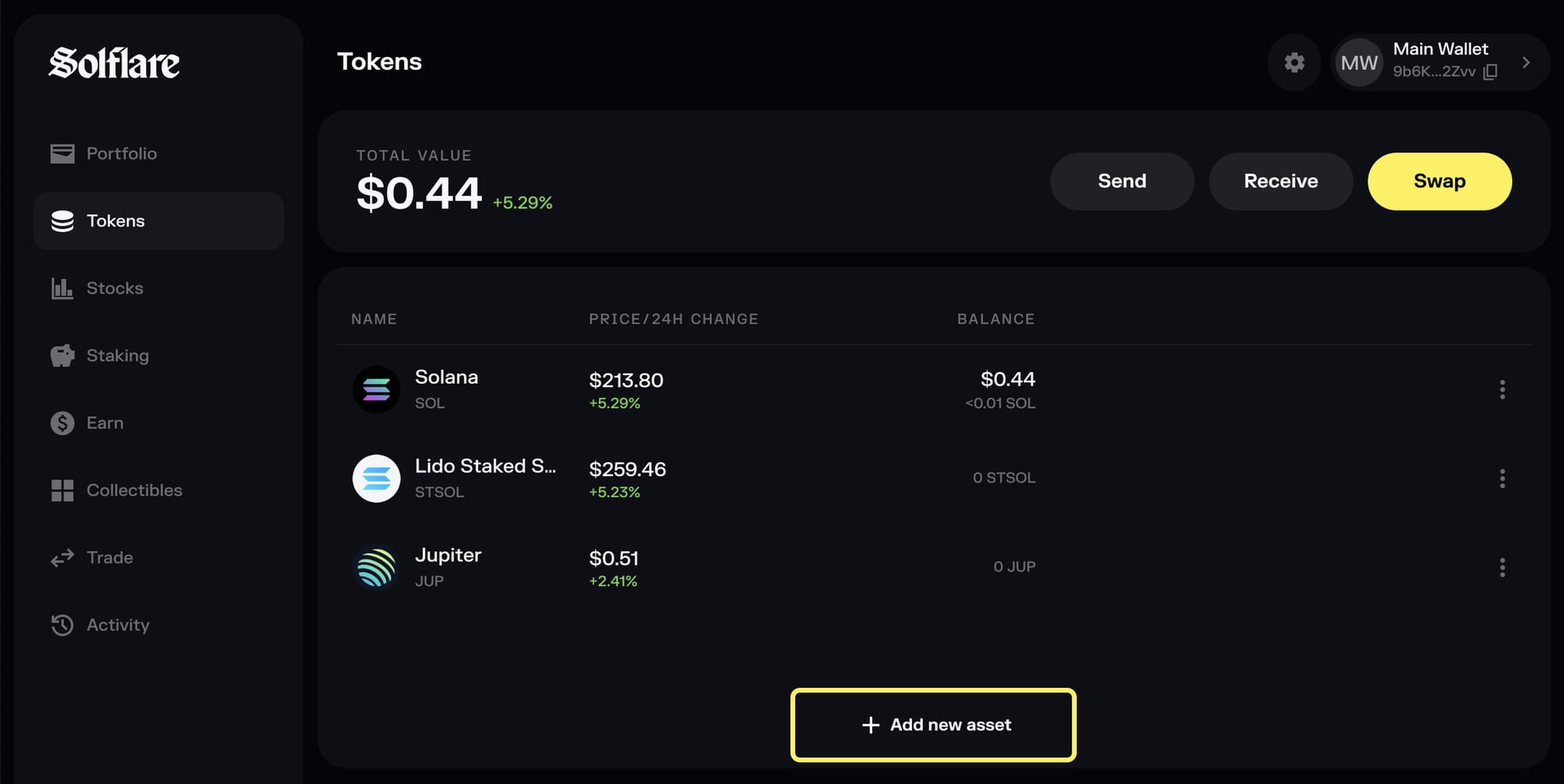Image resolution: width=1564 pixels, height=784 pixels.
Task: Open the options menu for Jupiter row
Action: [x=1502, y=566]
